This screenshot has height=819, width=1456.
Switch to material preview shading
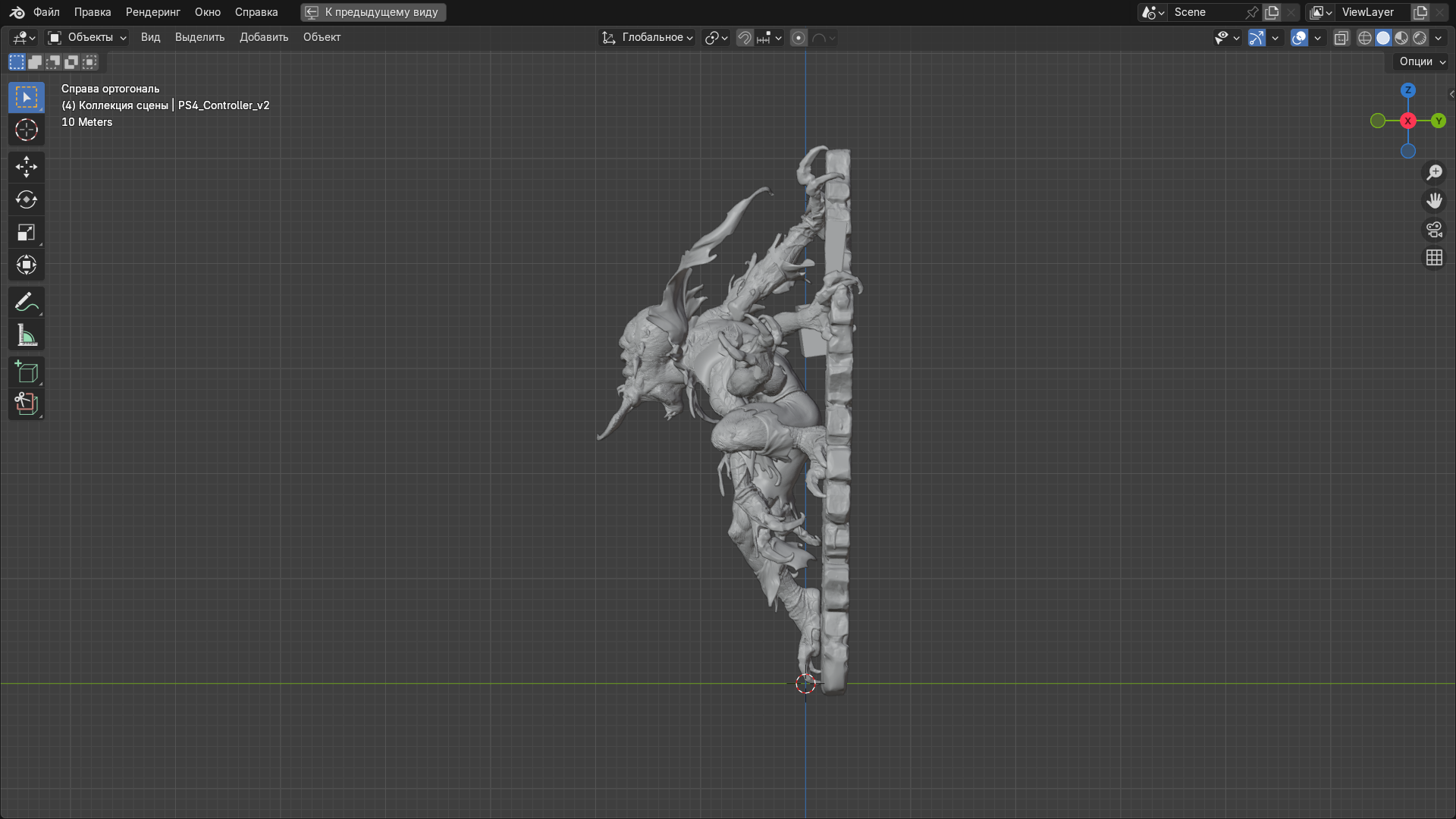1401,38
